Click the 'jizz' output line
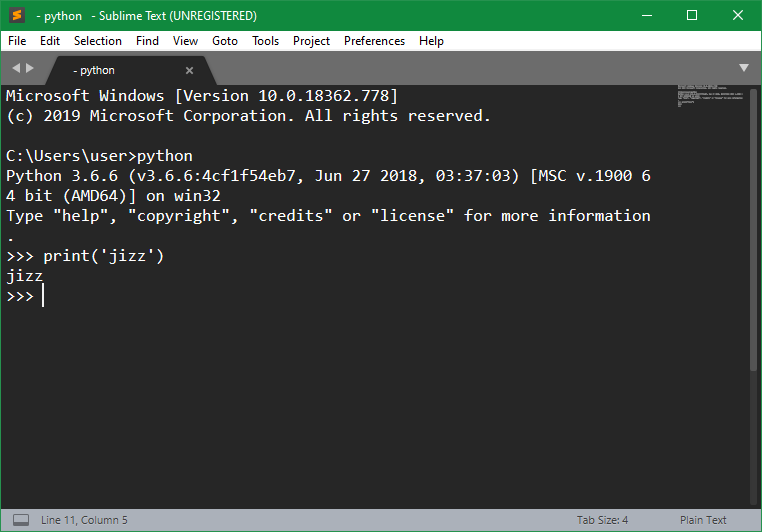Screen dimensions: 762x532 [x=24, y=276]
